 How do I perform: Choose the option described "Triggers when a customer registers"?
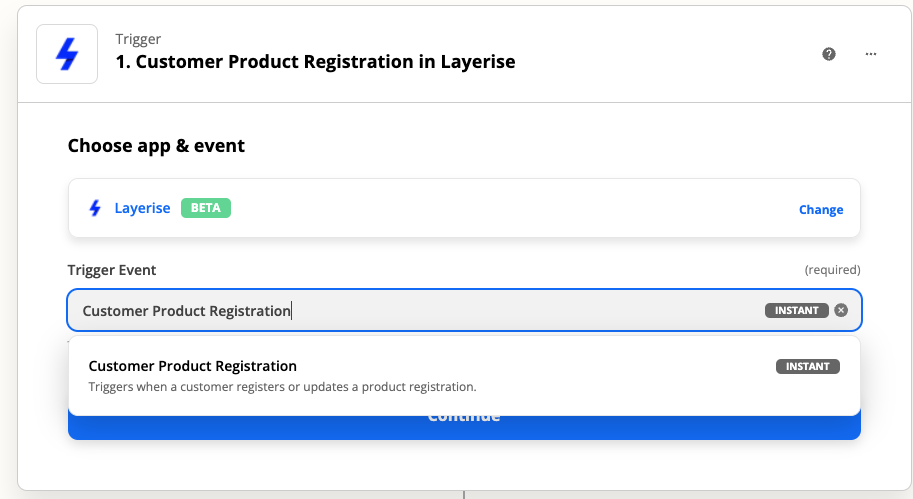point(282,387)
